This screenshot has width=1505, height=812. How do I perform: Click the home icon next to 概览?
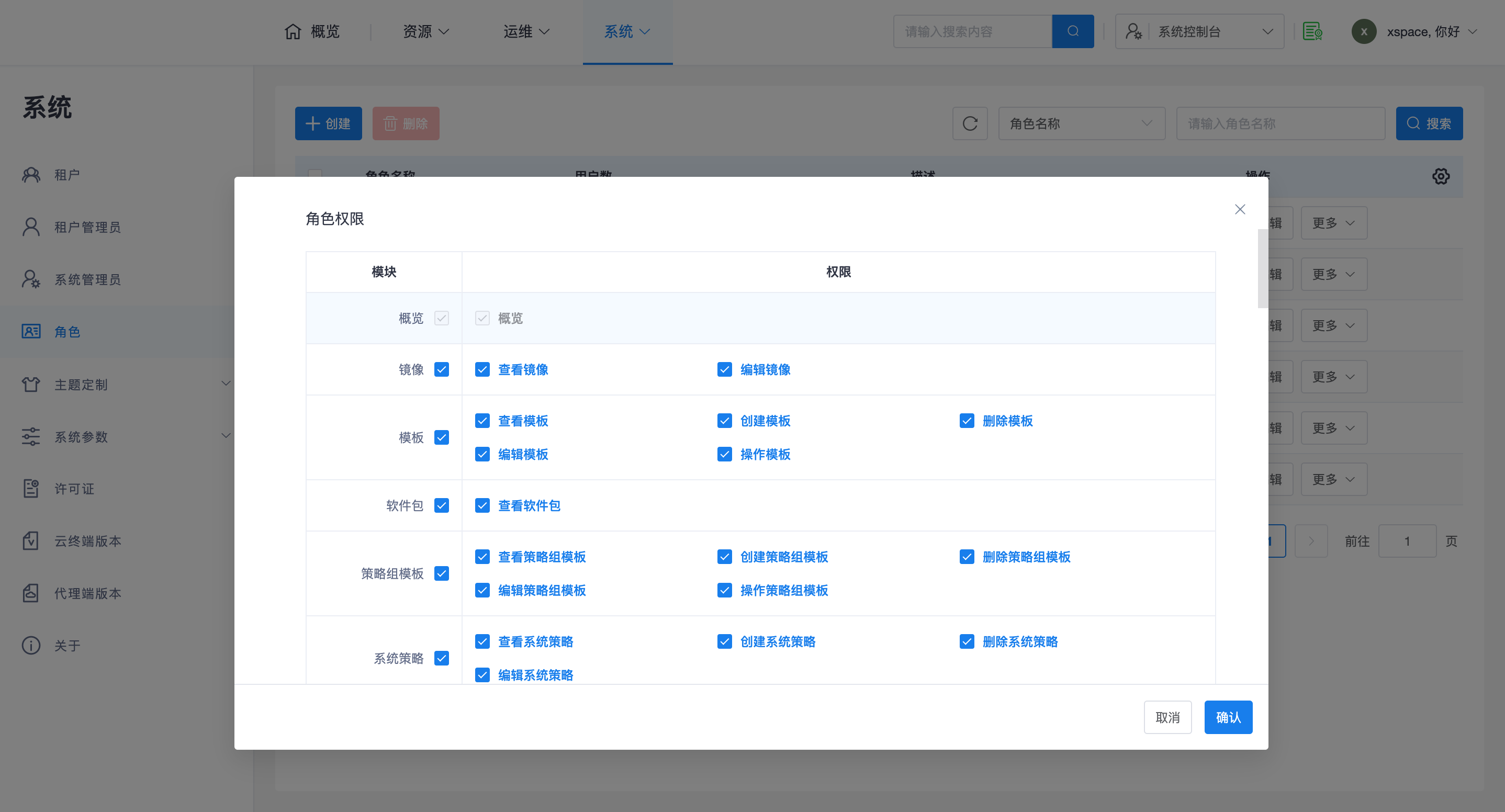pos(293,31)
